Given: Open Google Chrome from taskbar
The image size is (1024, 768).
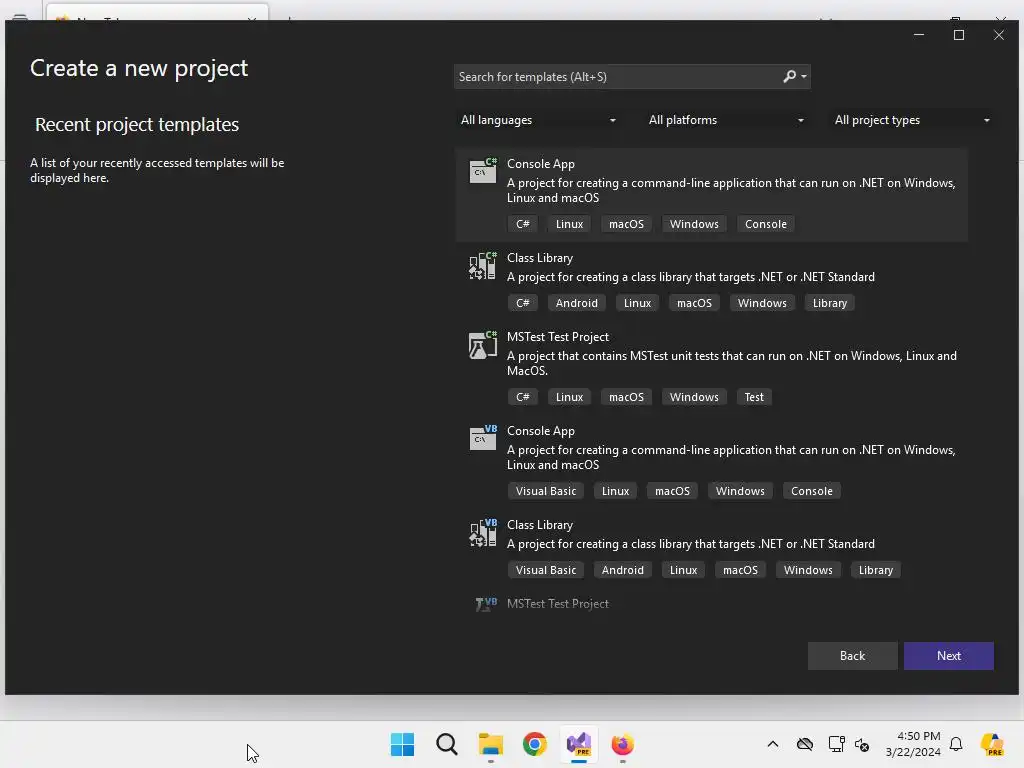Looking at the screenshot, I should point(534,744).
